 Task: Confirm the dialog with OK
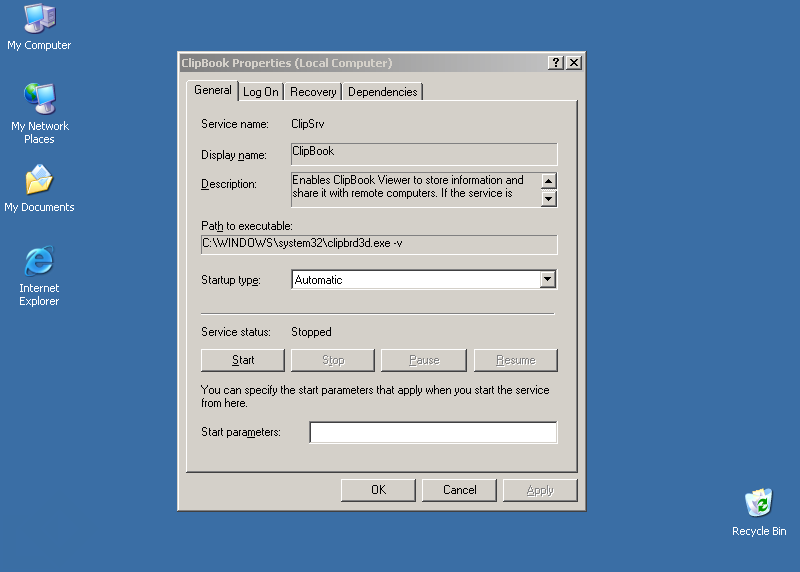point(378,490)
